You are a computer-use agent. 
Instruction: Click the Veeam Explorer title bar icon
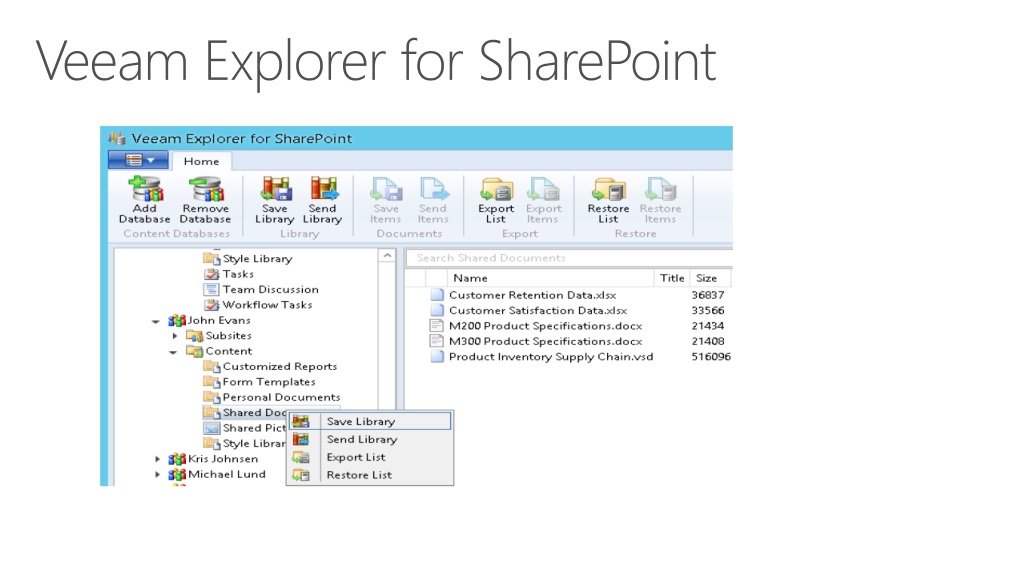(x=117, y=138)
